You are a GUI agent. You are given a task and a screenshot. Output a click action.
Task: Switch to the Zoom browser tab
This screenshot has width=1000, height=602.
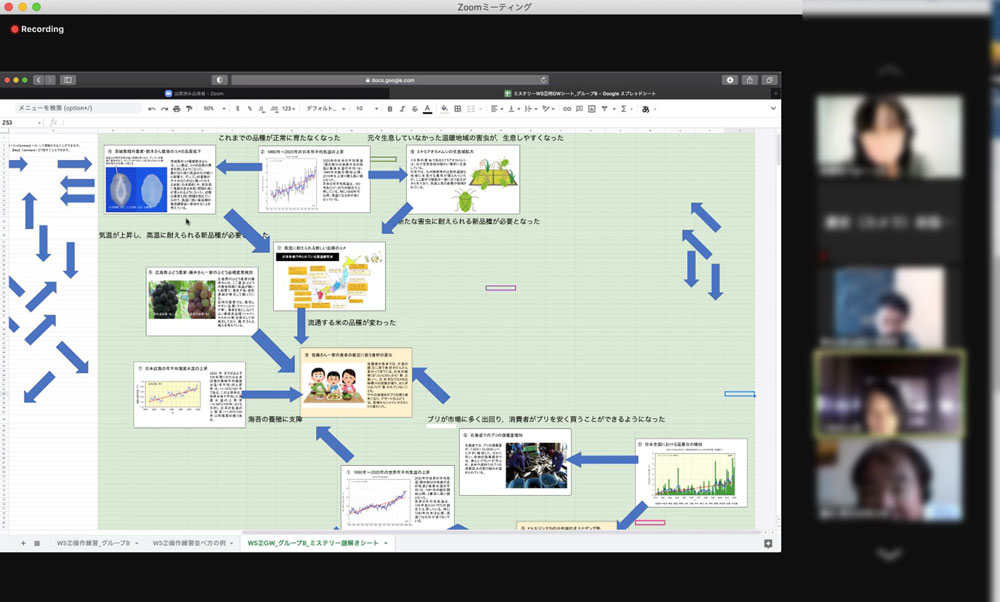coord(198,93)
